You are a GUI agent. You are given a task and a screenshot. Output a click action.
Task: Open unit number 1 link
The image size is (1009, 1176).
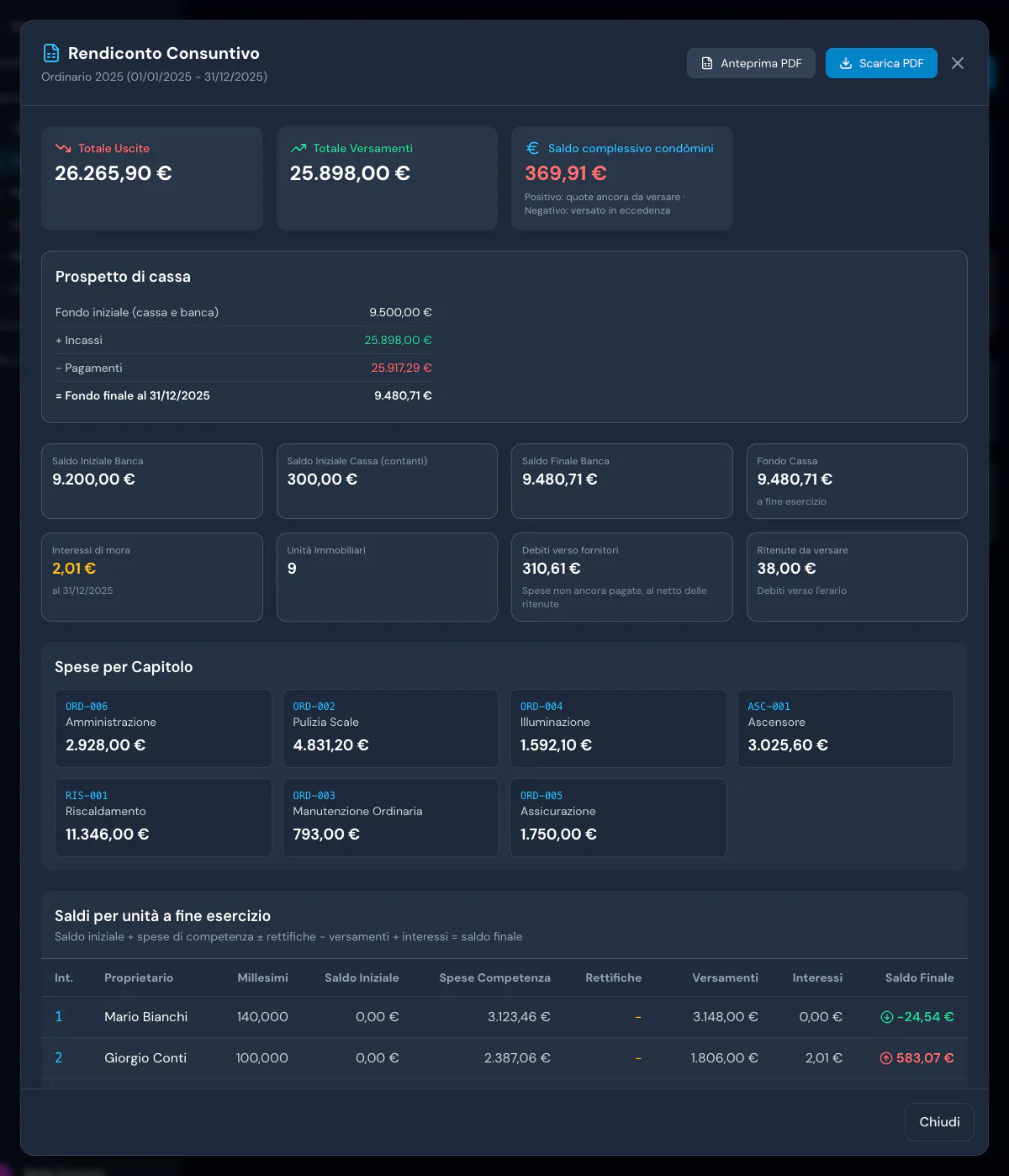(59, 1017)
